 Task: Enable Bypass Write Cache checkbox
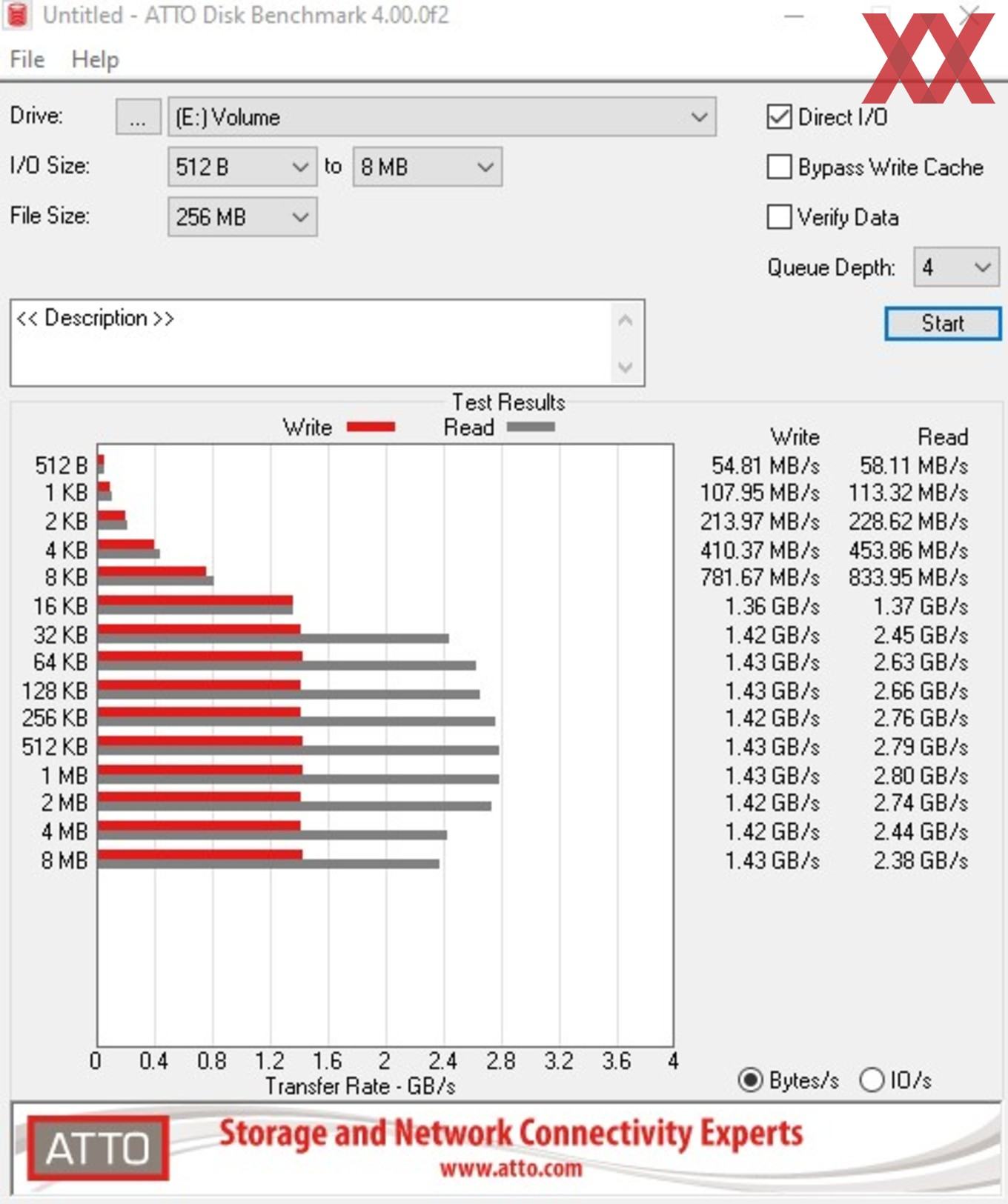[779, 167]
